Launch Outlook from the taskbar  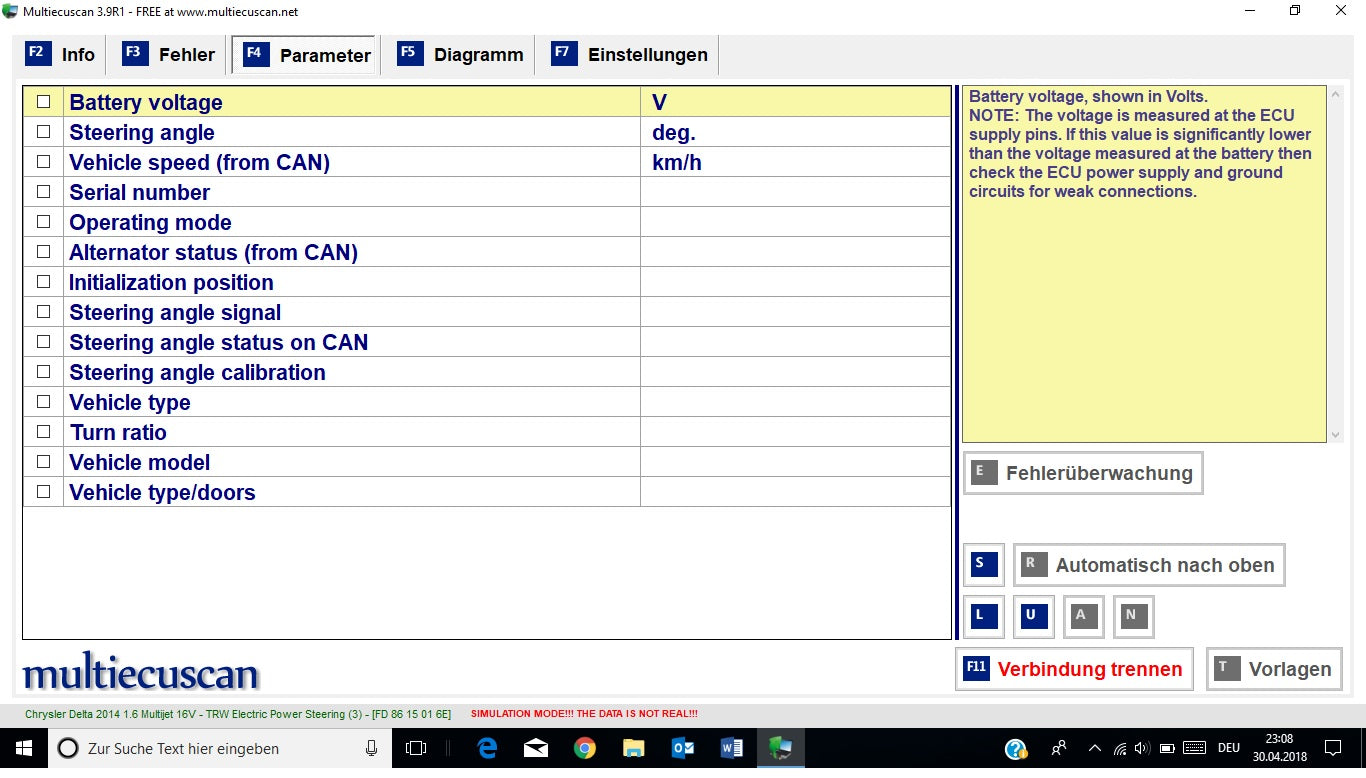pos(683,748)
